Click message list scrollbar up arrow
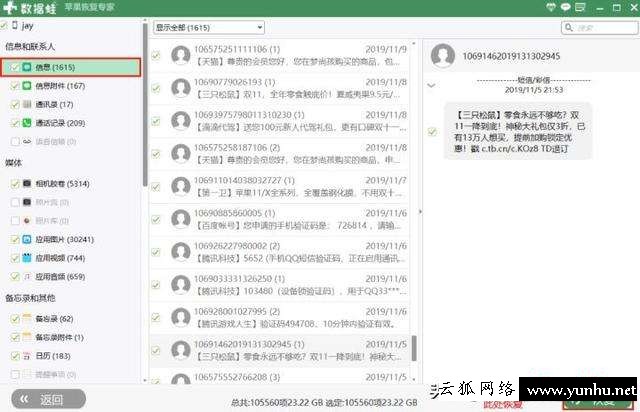Image resolution: width=640 pixels, height=412 pixels. pyautogui.click(x=414, y=43)
